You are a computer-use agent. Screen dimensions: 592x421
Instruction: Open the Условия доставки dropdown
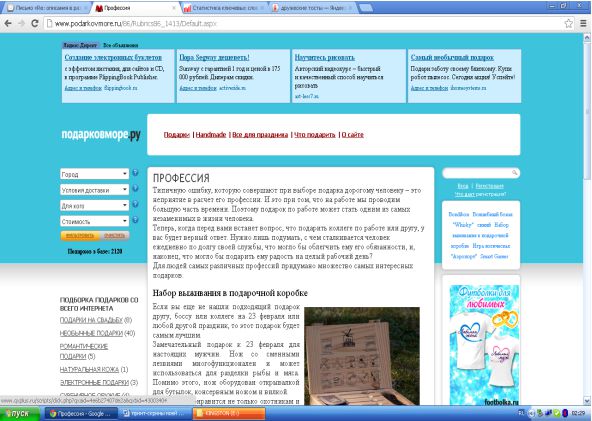94,190
